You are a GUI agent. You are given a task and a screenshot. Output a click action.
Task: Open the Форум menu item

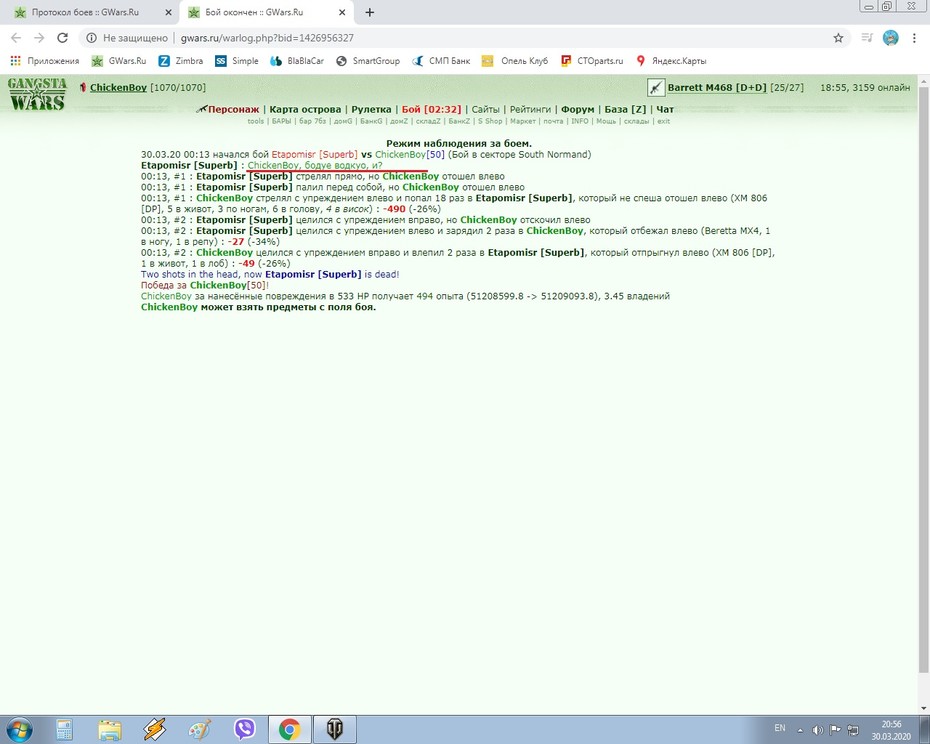click(577, 109)
